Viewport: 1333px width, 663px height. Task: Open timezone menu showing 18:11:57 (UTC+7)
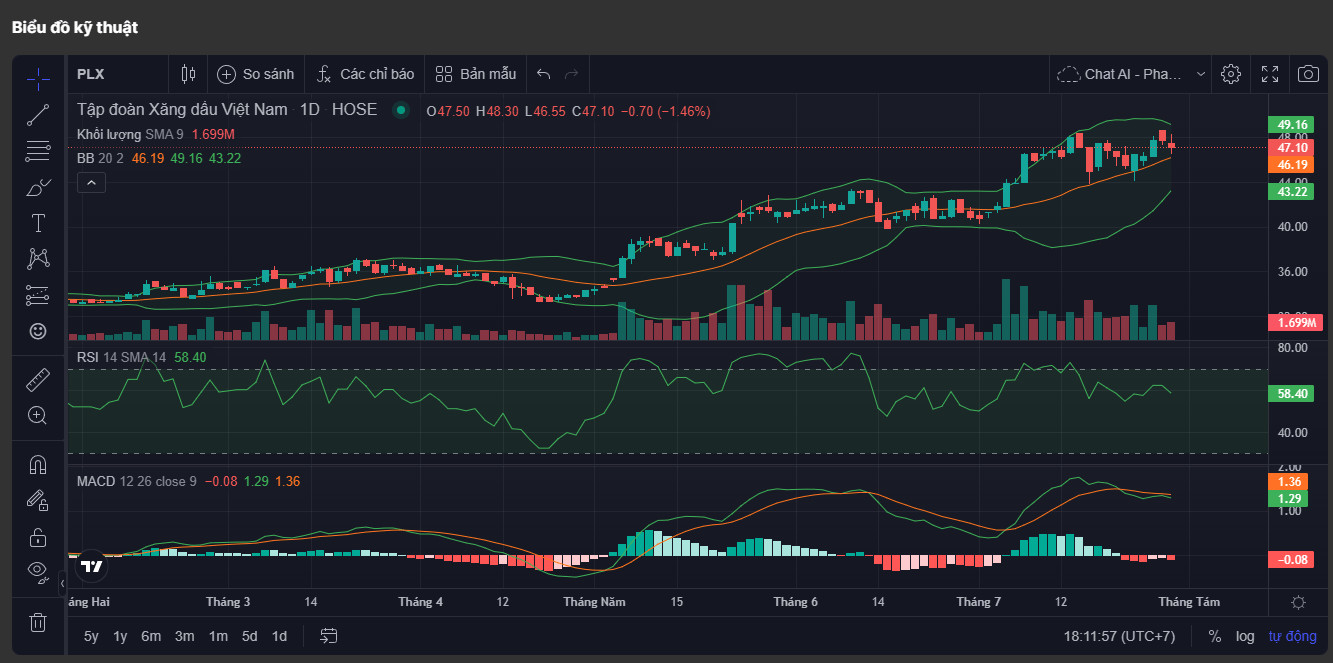click(x=1120, y=636)
